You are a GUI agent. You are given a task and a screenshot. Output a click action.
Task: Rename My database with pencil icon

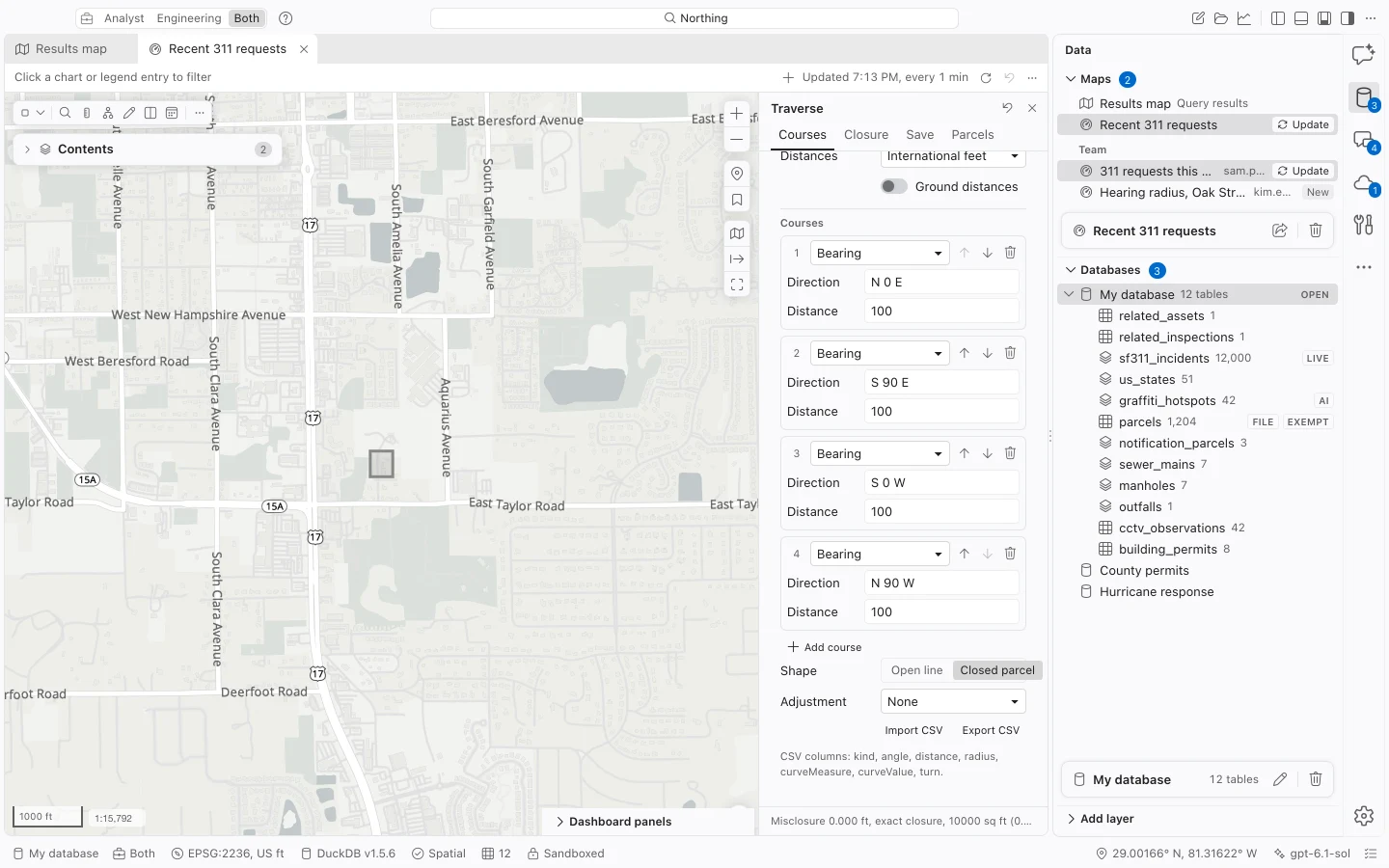(1280, 779)
